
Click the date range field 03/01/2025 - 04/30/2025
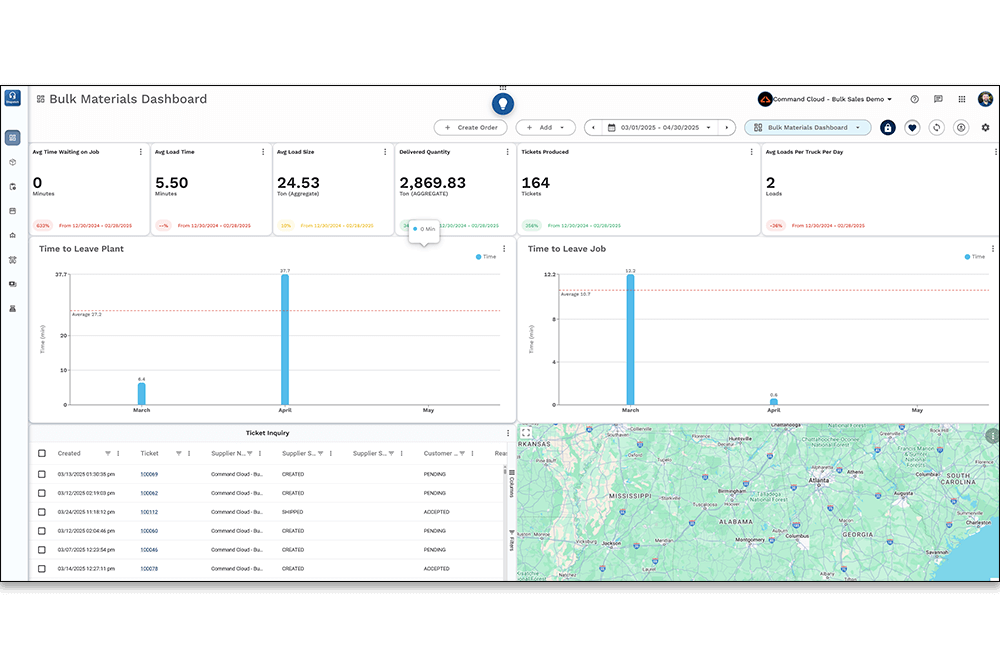pyautogui.click(x=659, y=128)
